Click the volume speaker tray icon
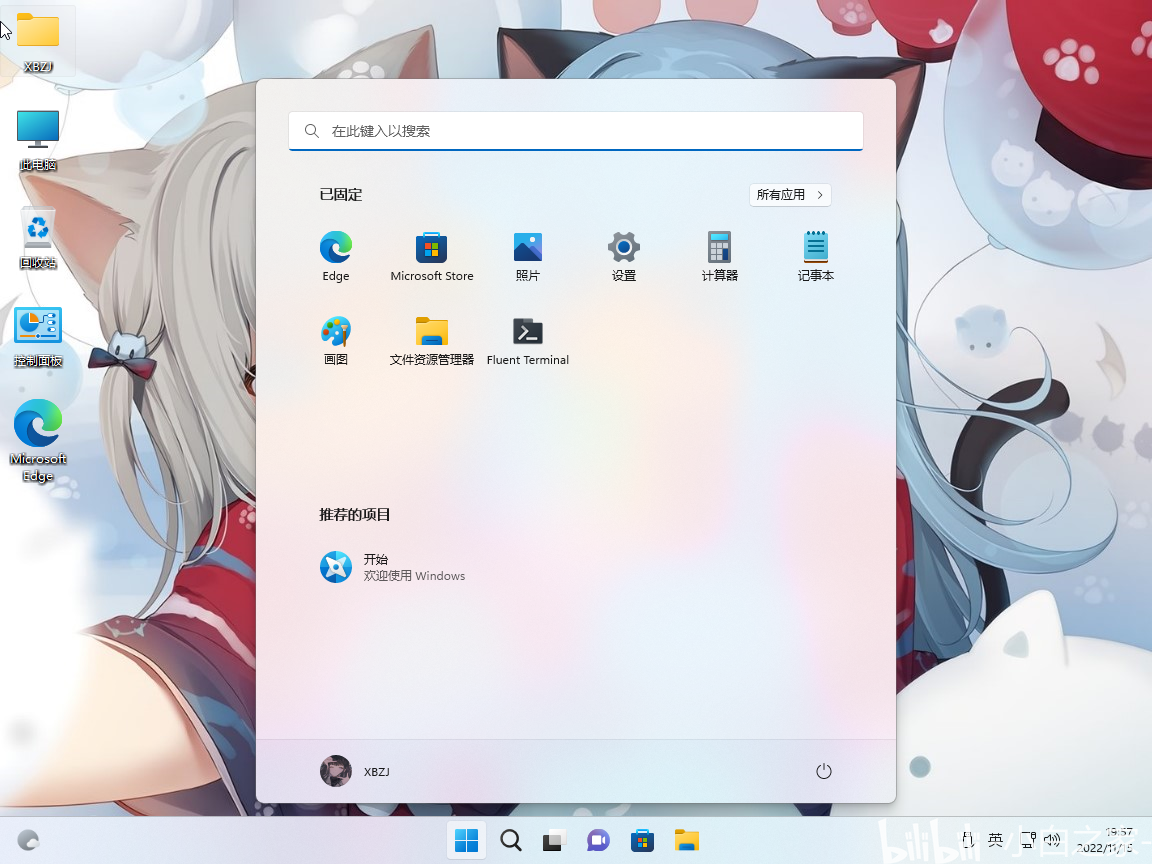This screenshot has width=1152, height=864. (1053, 840)
